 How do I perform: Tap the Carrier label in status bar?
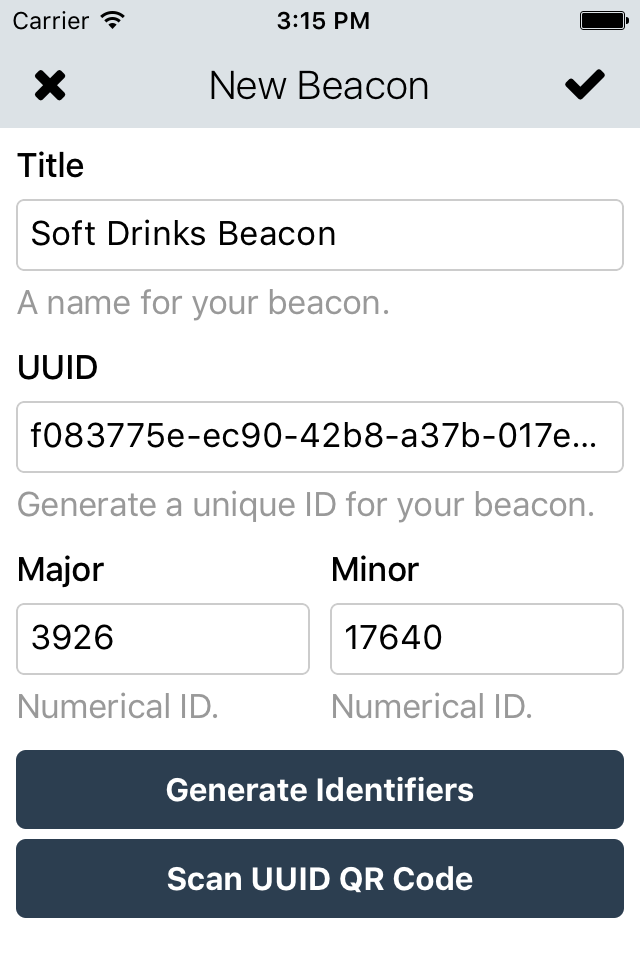click(51, 21)
